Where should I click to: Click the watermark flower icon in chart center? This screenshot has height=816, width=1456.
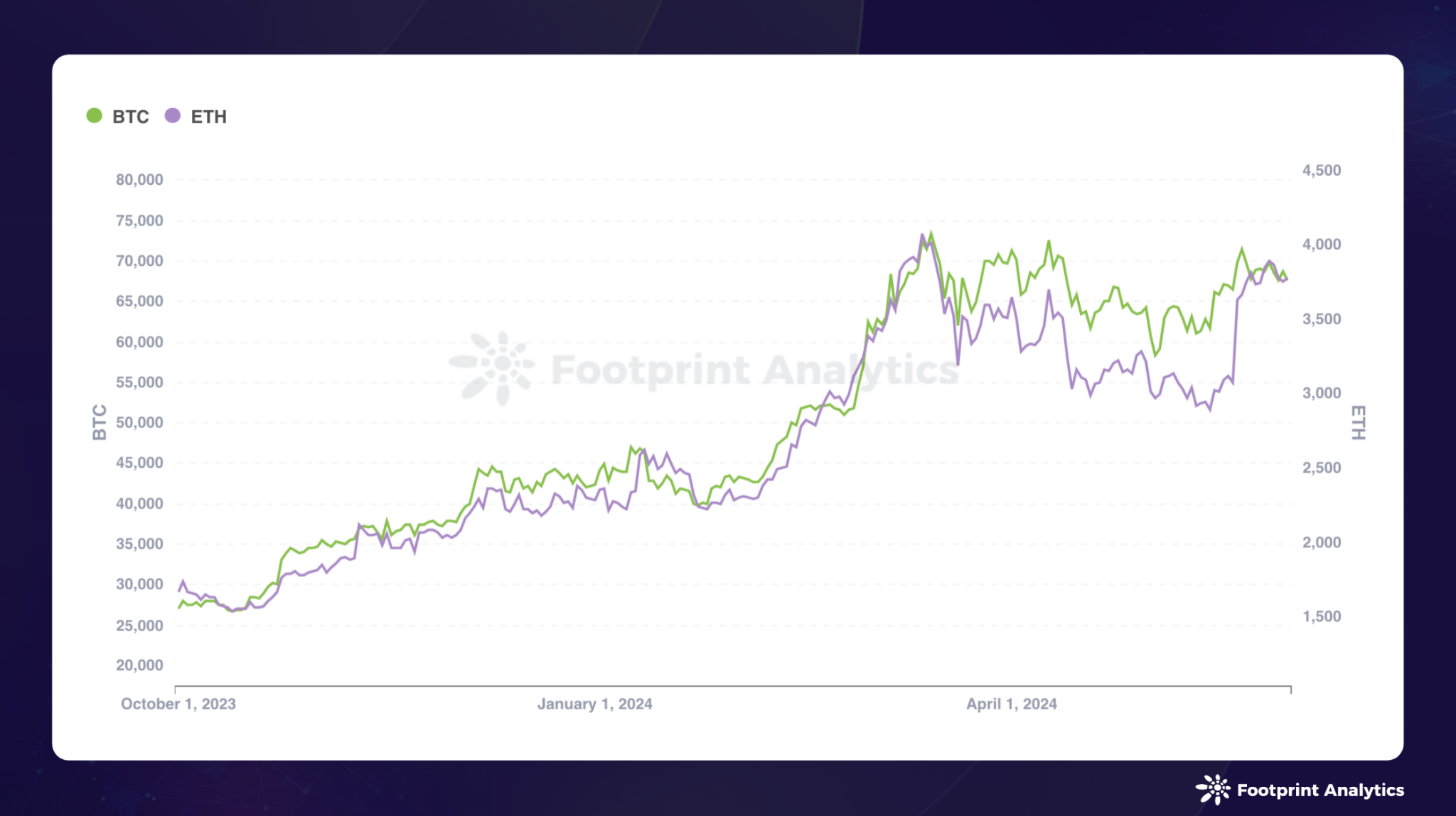[x=493, y=367]
